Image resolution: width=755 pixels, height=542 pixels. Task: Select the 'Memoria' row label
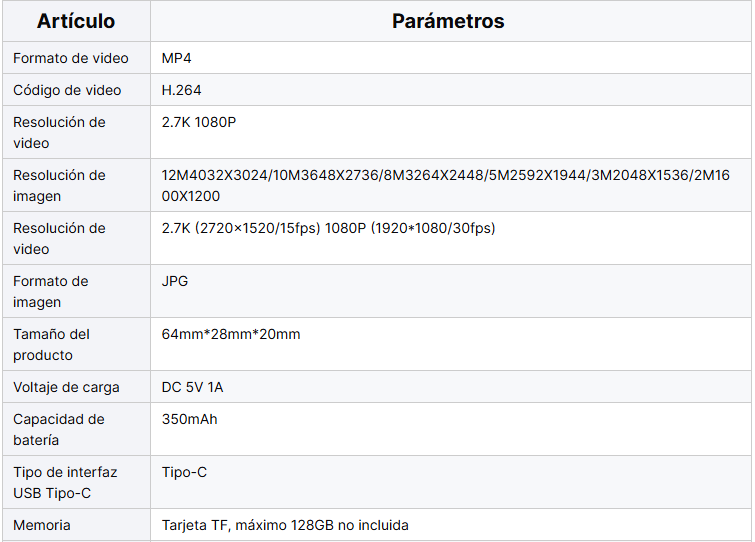click(42, 525)
